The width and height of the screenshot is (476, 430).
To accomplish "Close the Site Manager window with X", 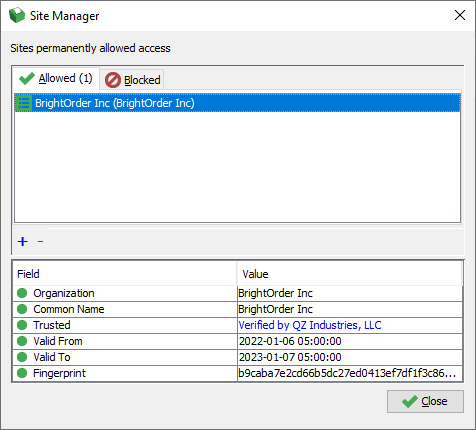I will (460, 15).
